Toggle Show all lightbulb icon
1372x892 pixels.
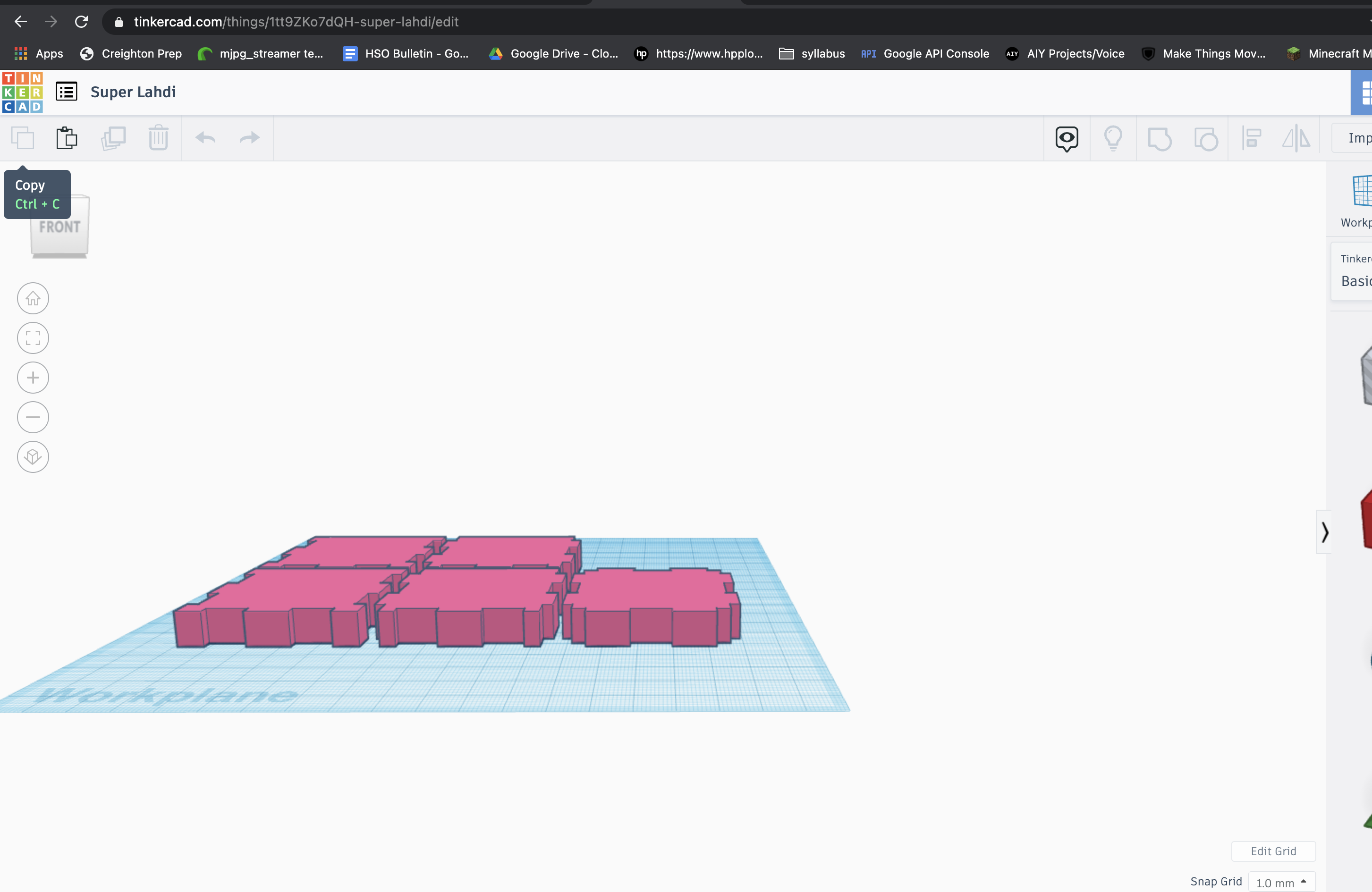click(1113, 138)
